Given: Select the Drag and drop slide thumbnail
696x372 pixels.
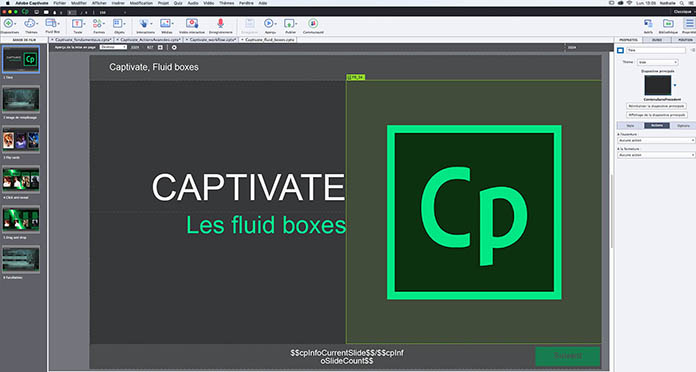Looking at the screenshot, I should tap(21, 219).
